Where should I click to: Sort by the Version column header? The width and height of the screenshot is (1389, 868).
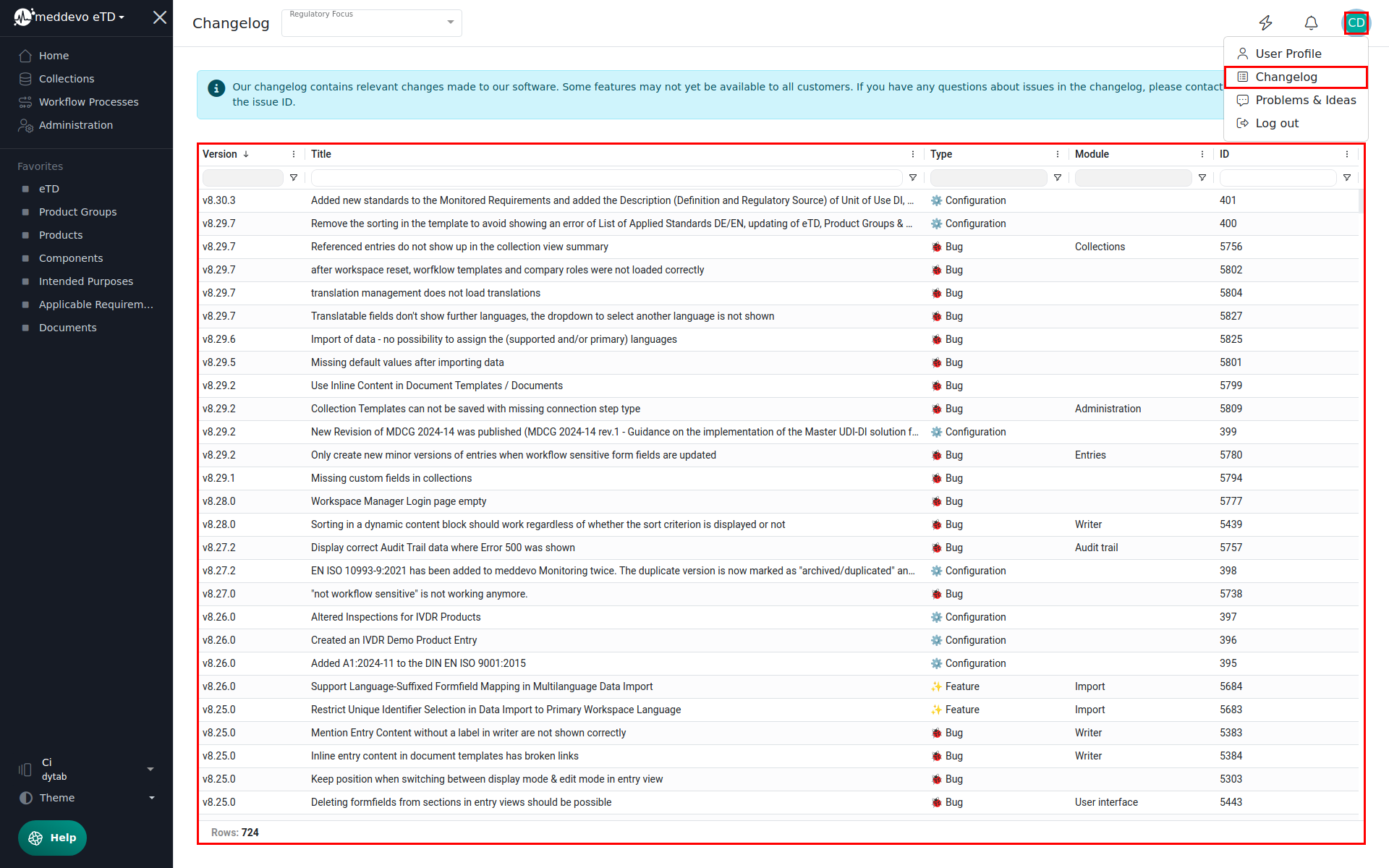221,154
